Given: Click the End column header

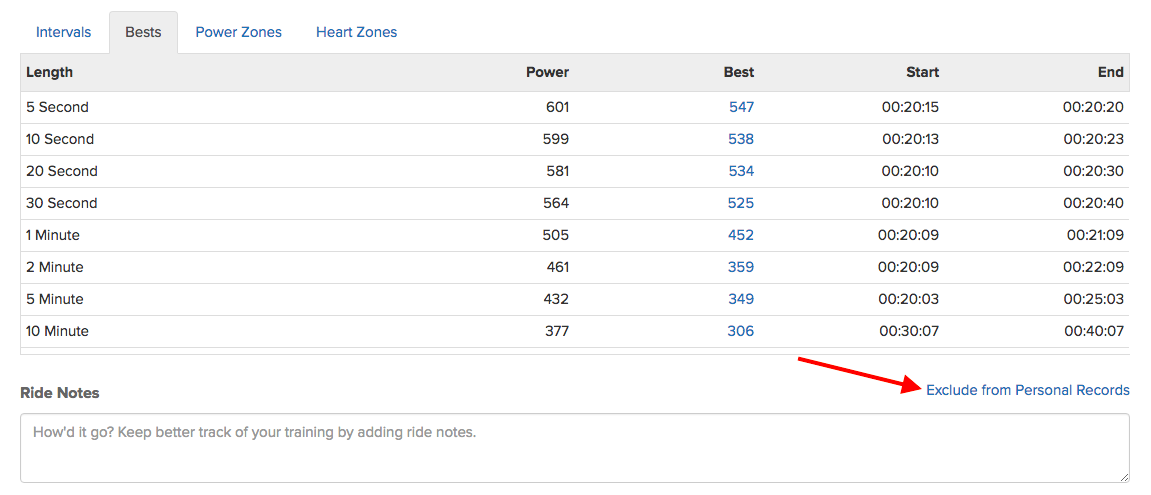Looking at the screenshot, I should tap(1111, 72).
